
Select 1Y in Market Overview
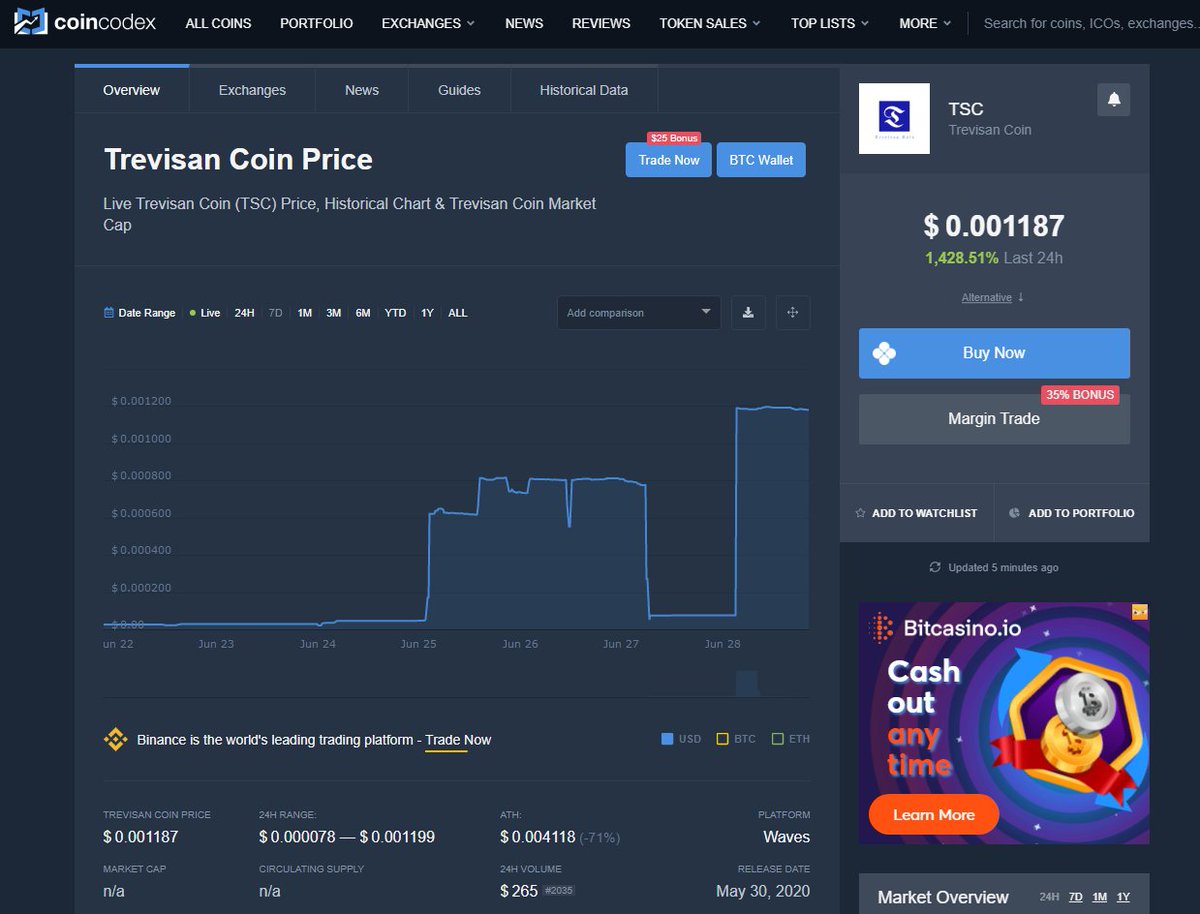pos(1123,897)
